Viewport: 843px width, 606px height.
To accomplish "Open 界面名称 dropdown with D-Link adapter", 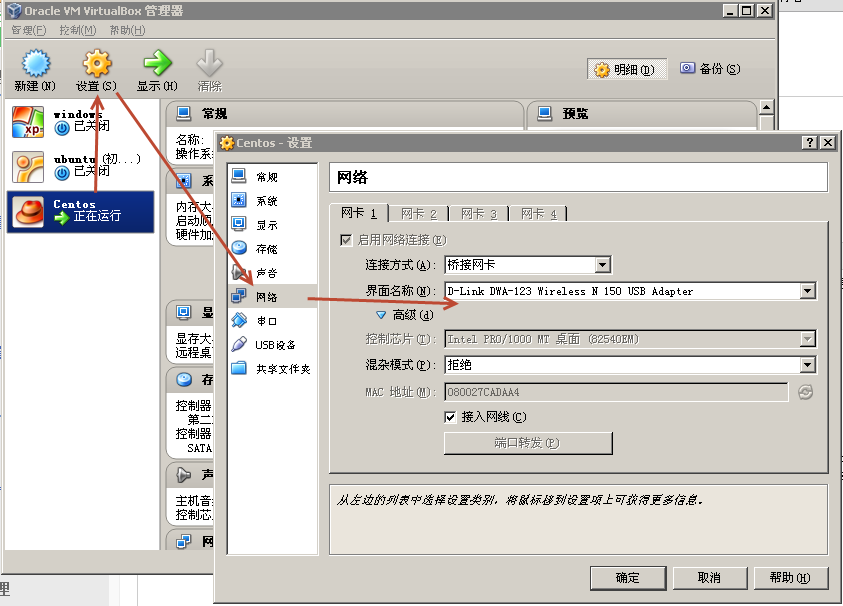I will [630, 291].
